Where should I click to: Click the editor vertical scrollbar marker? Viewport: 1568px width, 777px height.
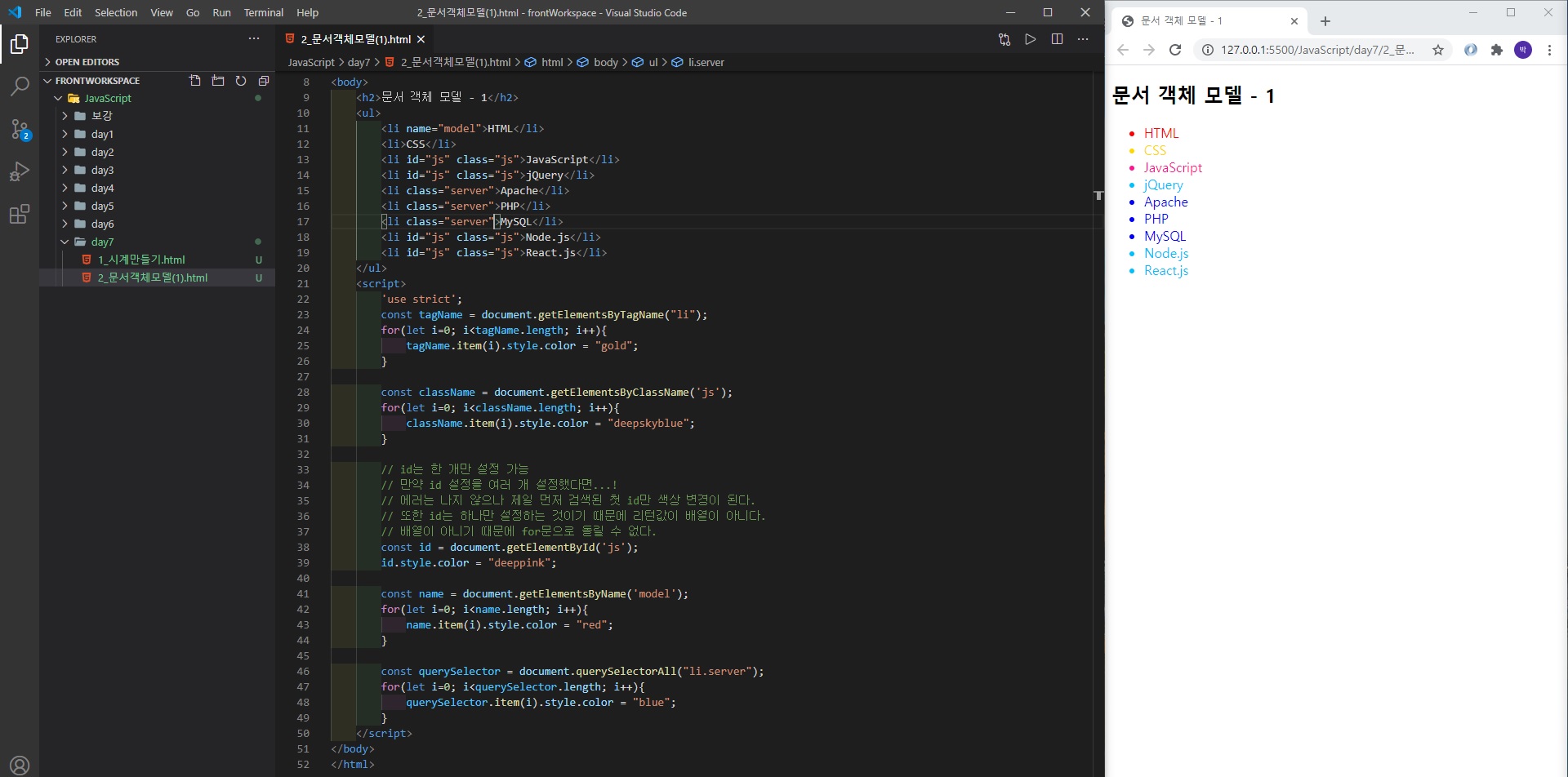coord(1098,195)
